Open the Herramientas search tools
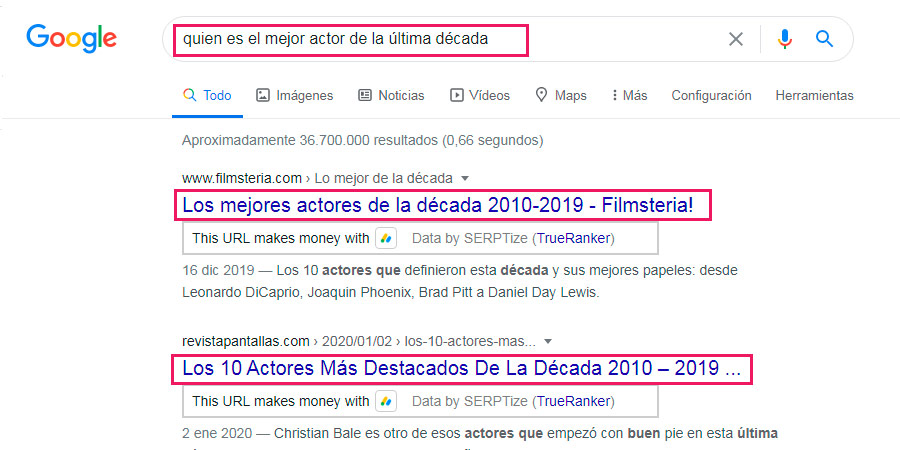Screen dimensions: 900x450 (x=814, y=95)
